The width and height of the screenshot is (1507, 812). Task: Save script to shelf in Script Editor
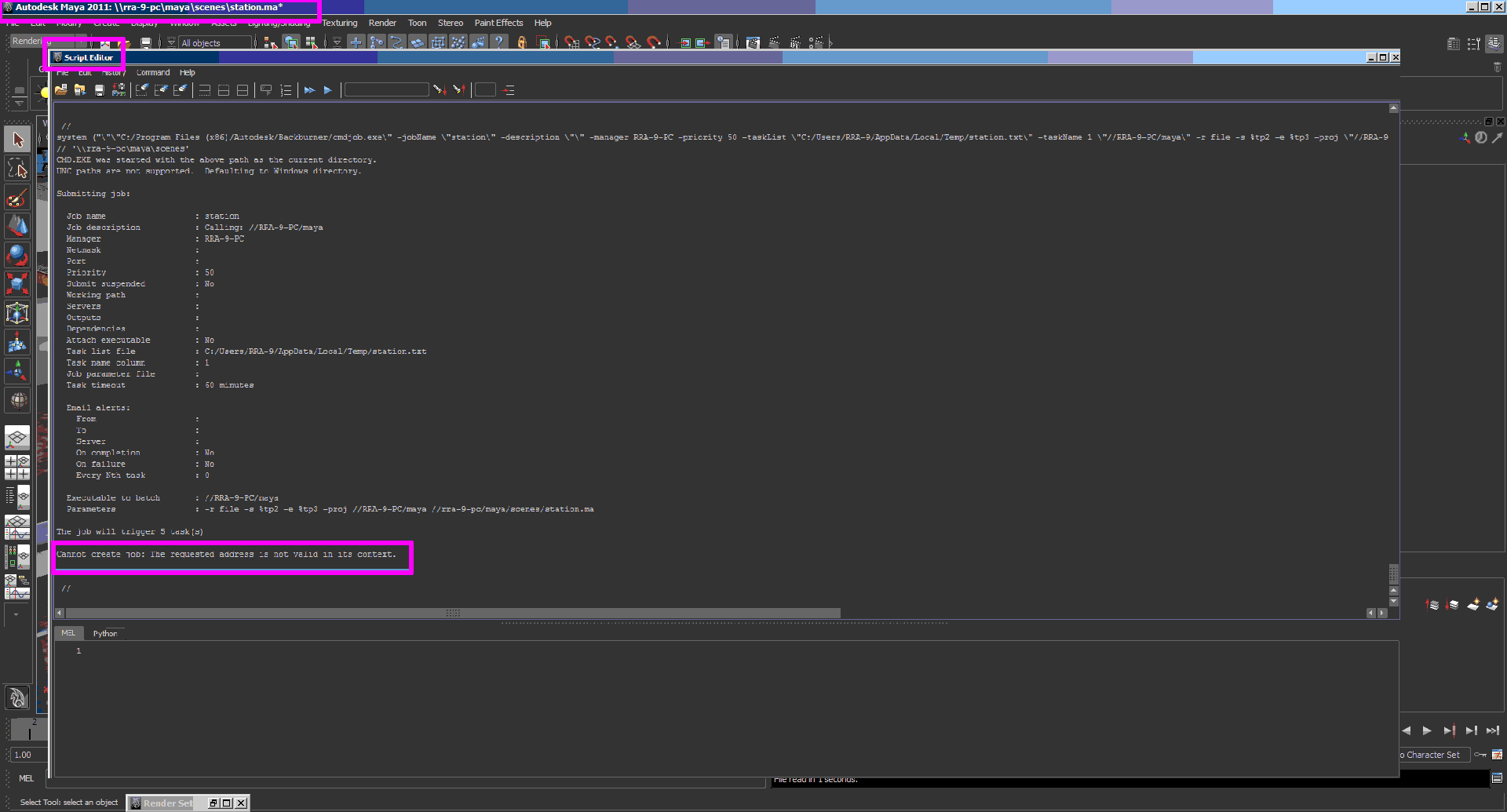119,90
